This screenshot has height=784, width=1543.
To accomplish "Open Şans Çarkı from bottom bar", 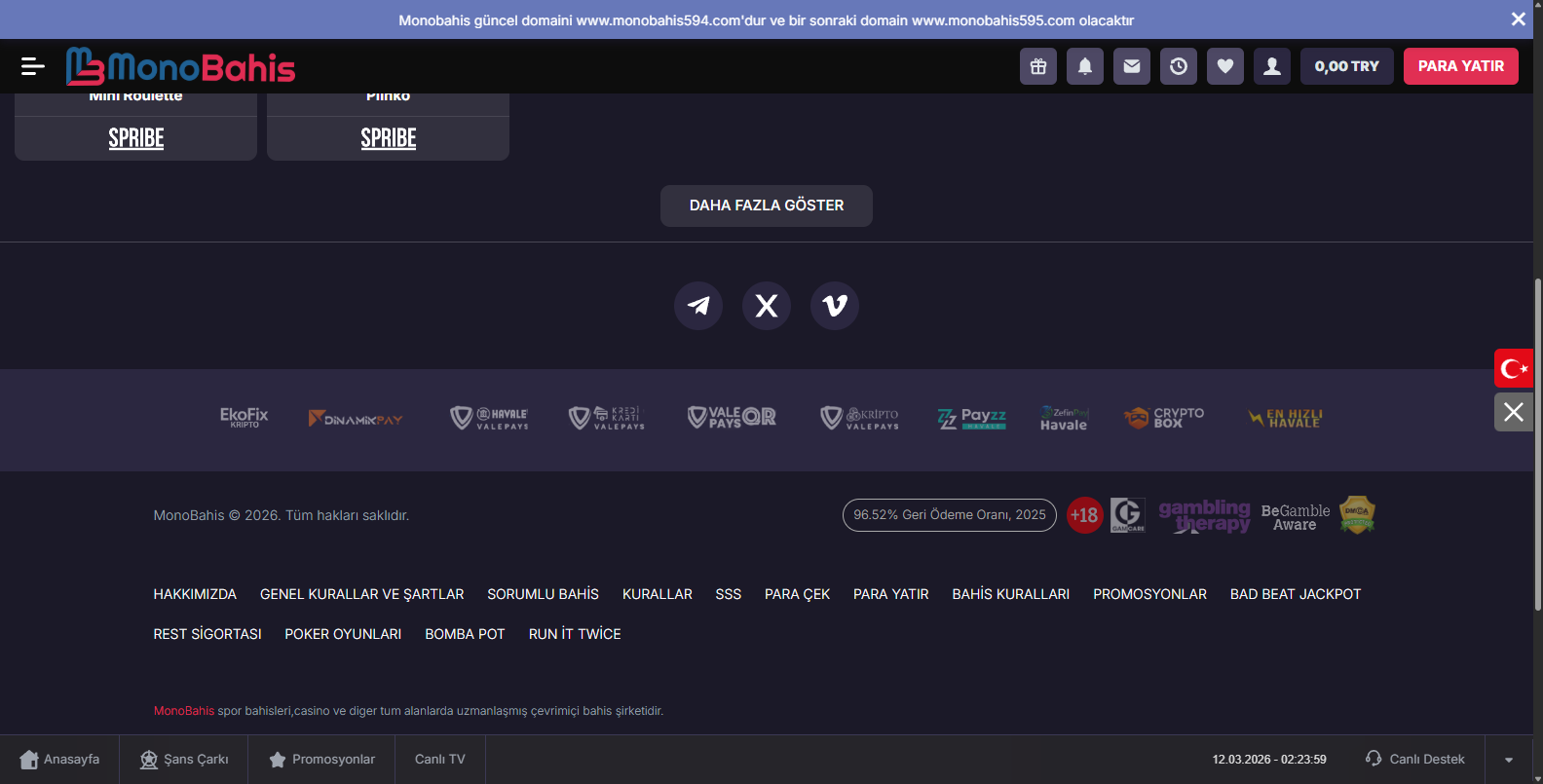I will pyautogui.click(x=184, y=760).
